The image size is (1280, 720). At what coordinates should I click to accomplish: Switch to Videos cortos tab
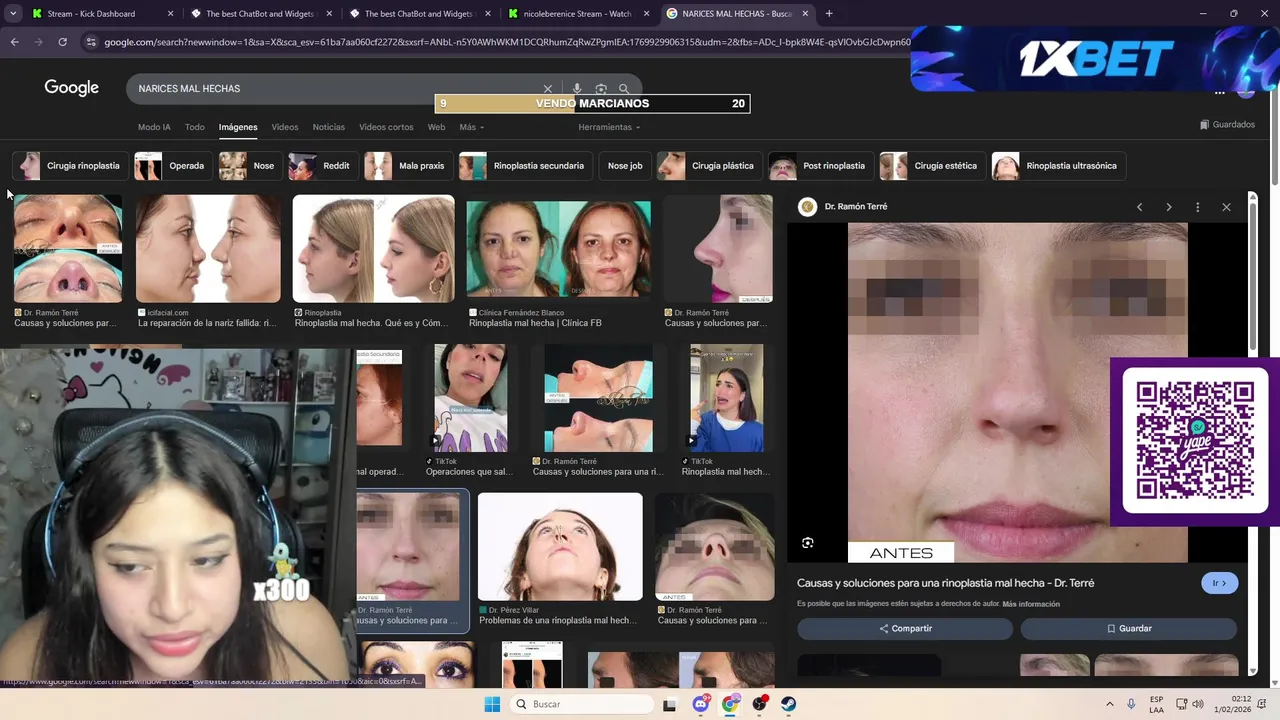point(386,127)
